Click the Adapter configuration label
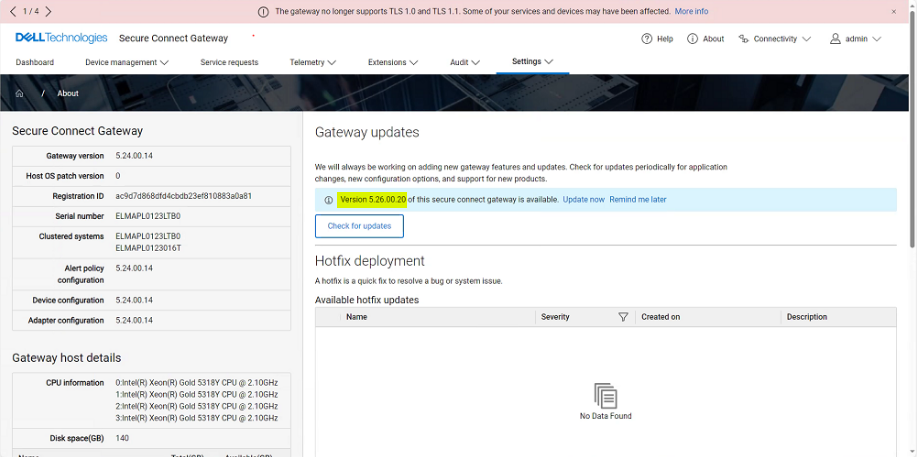Viewport: 917px width, 457px height. [x=66, y=321]
